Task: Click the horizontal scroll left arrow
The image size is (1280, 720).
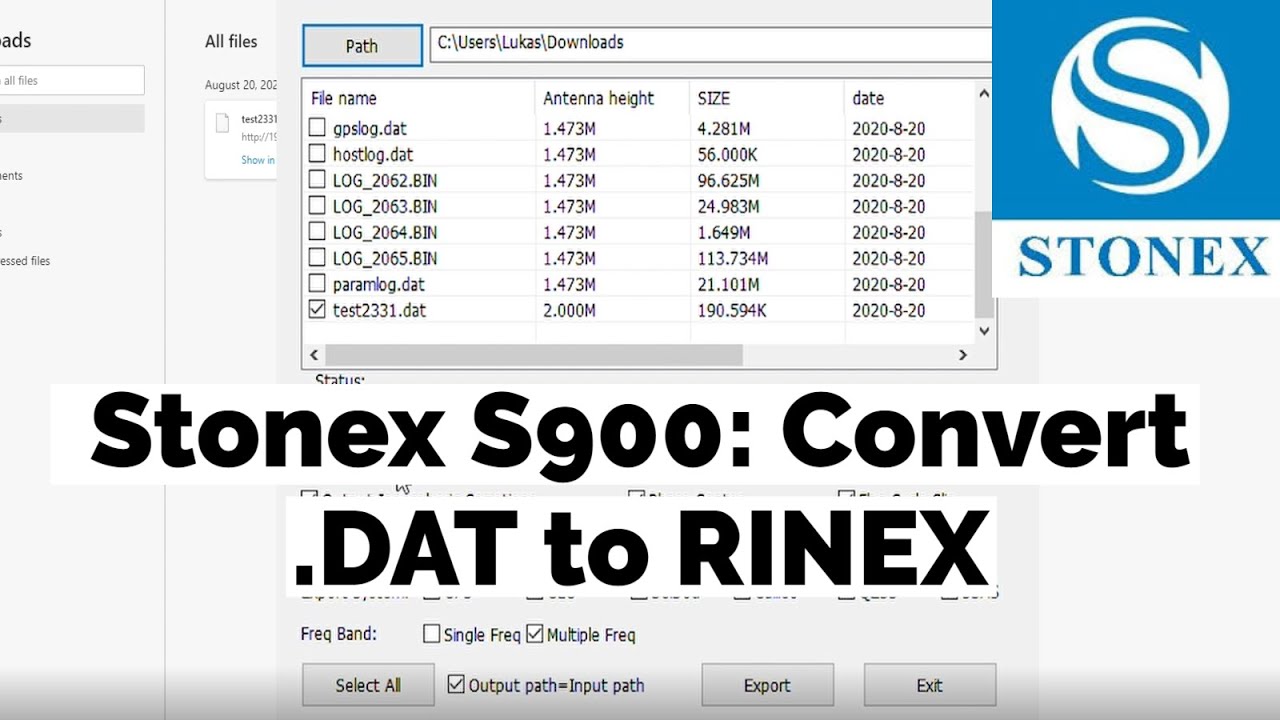Action: point(314,355)
